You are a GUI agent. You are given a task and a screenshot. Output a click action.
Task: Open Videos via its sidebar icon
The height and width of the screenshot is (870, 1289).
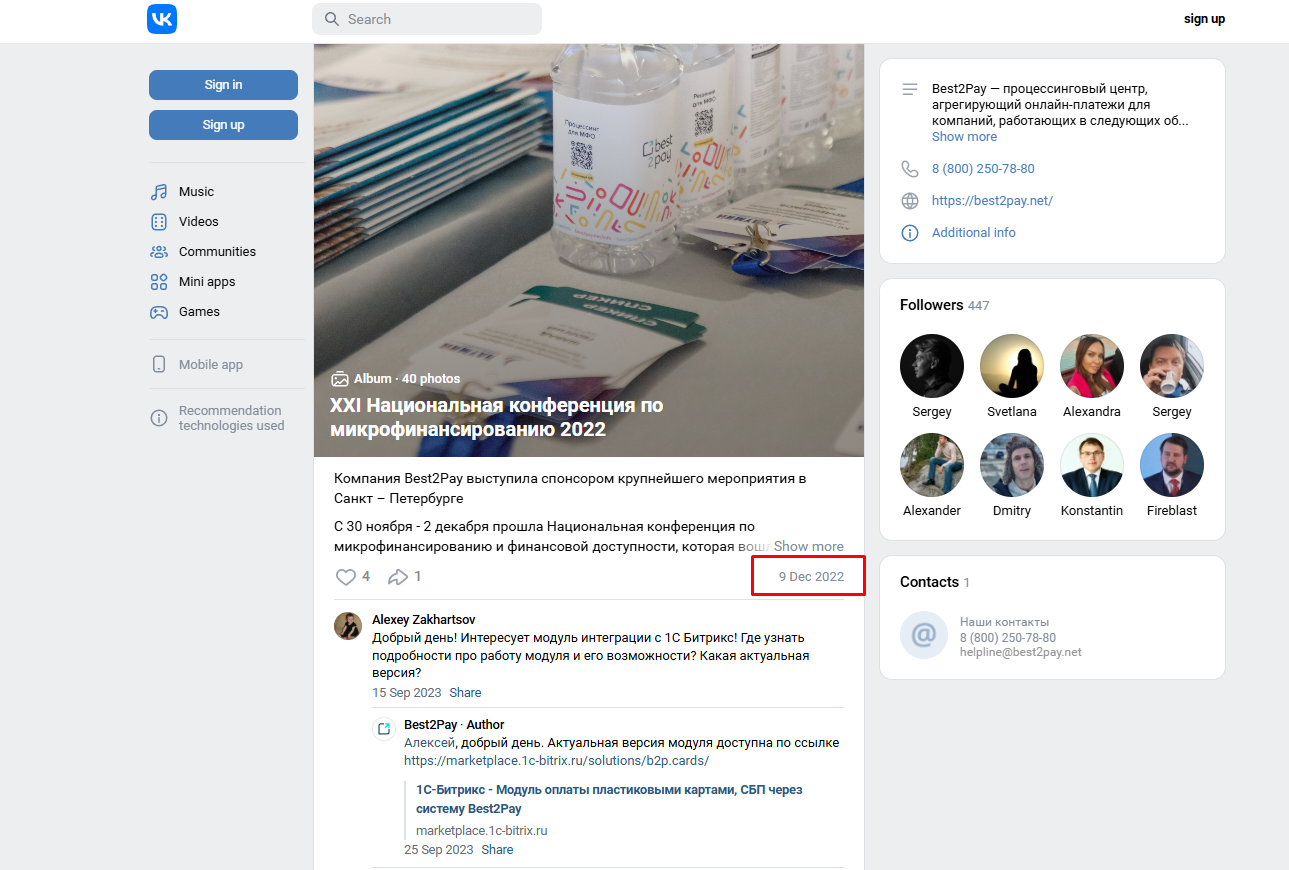click(x=159, y=221)
